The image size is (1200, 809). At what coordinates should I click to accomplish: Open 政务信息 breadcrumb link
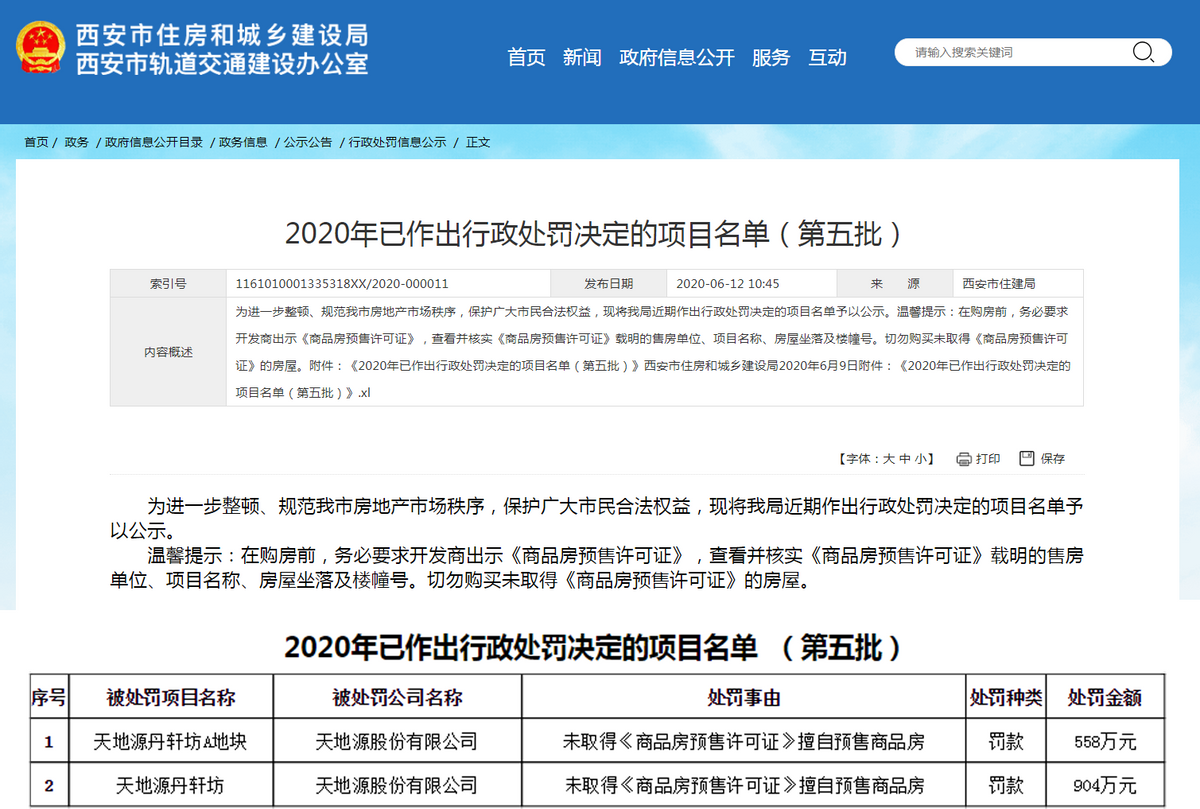[x=243, y=142]
